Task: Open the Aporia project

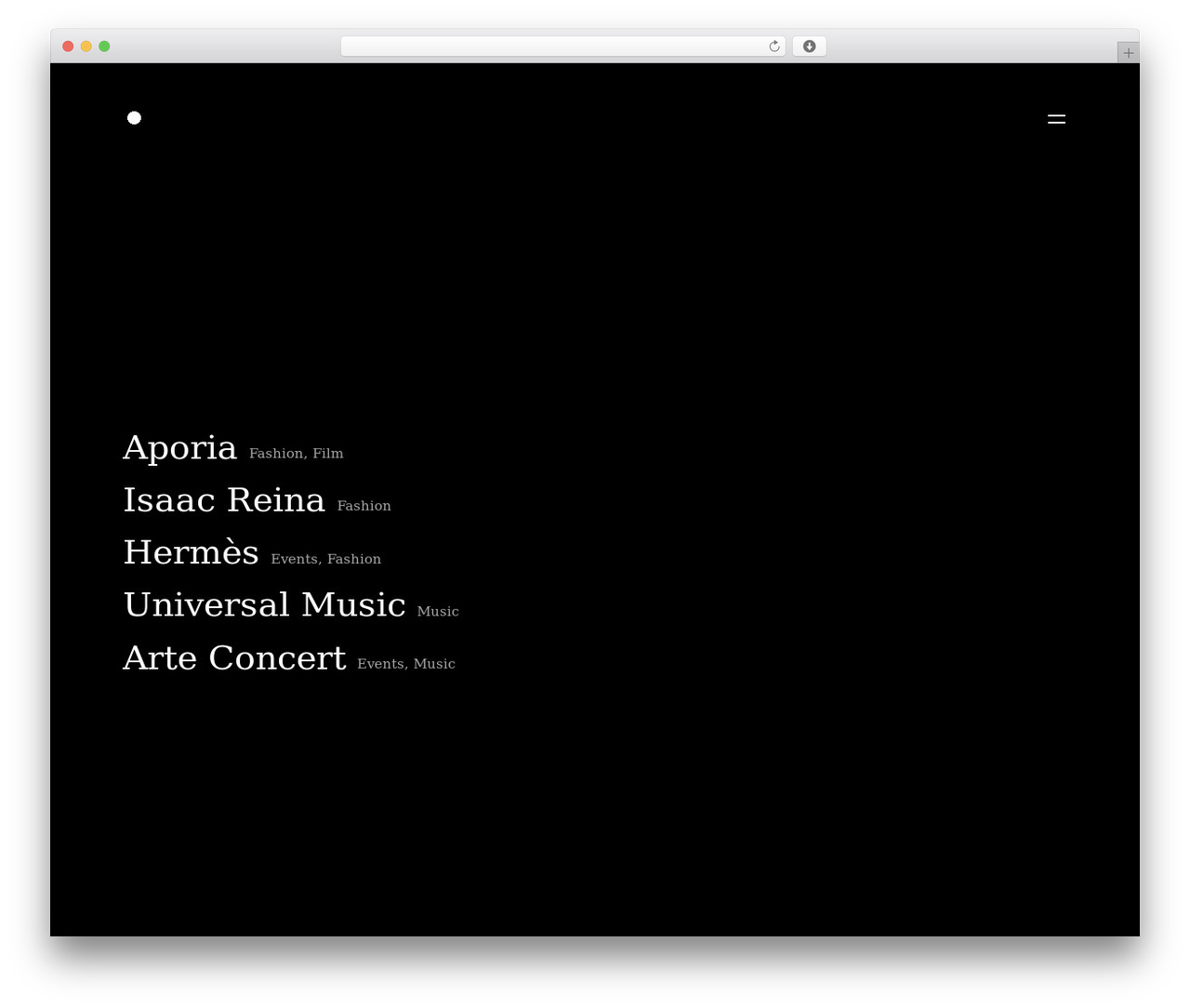Action: click(x=180, y=448)
